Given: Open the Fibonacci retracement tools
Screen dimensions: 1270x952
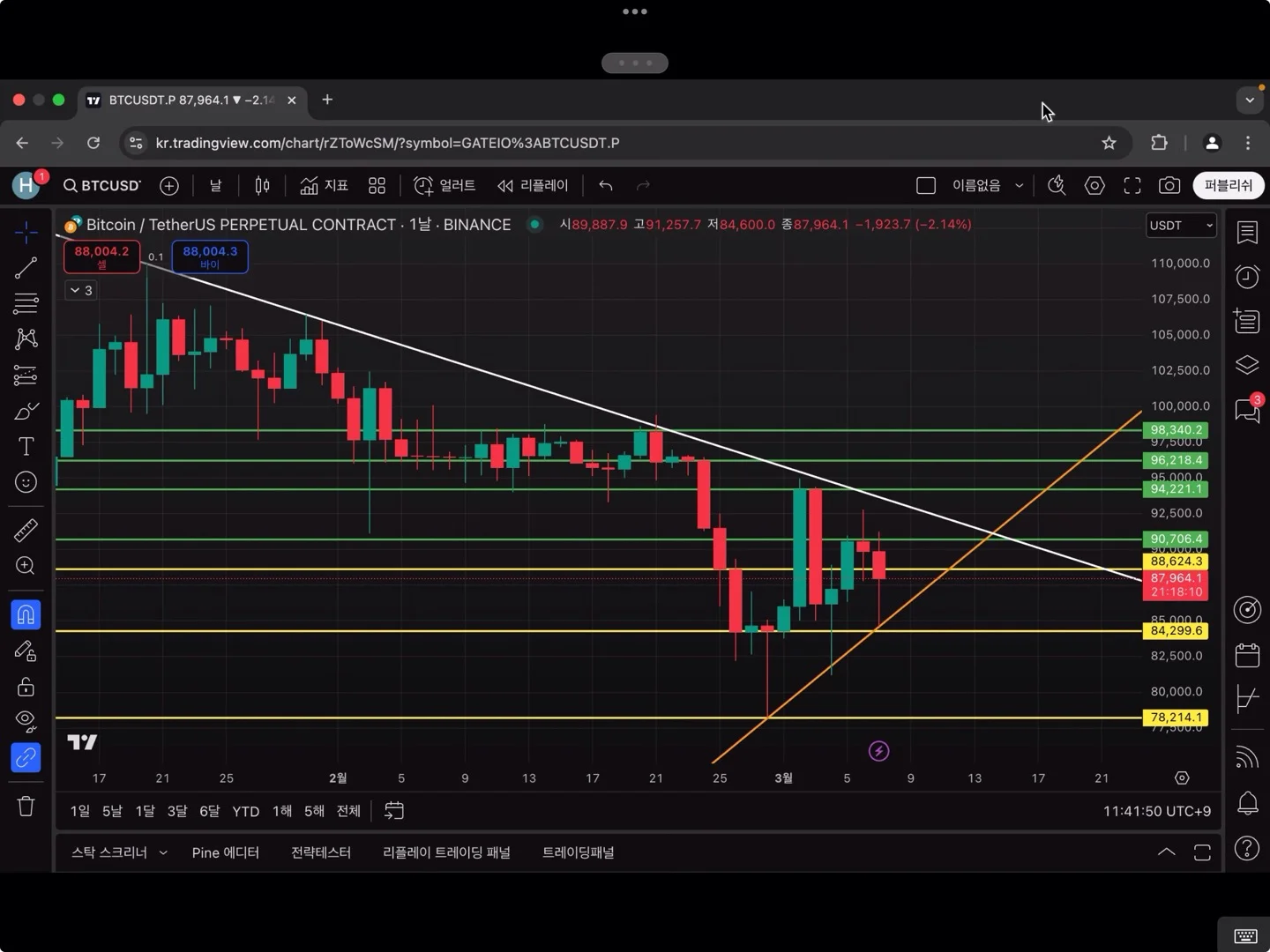Looking at the screenshot, I should 26,304.
